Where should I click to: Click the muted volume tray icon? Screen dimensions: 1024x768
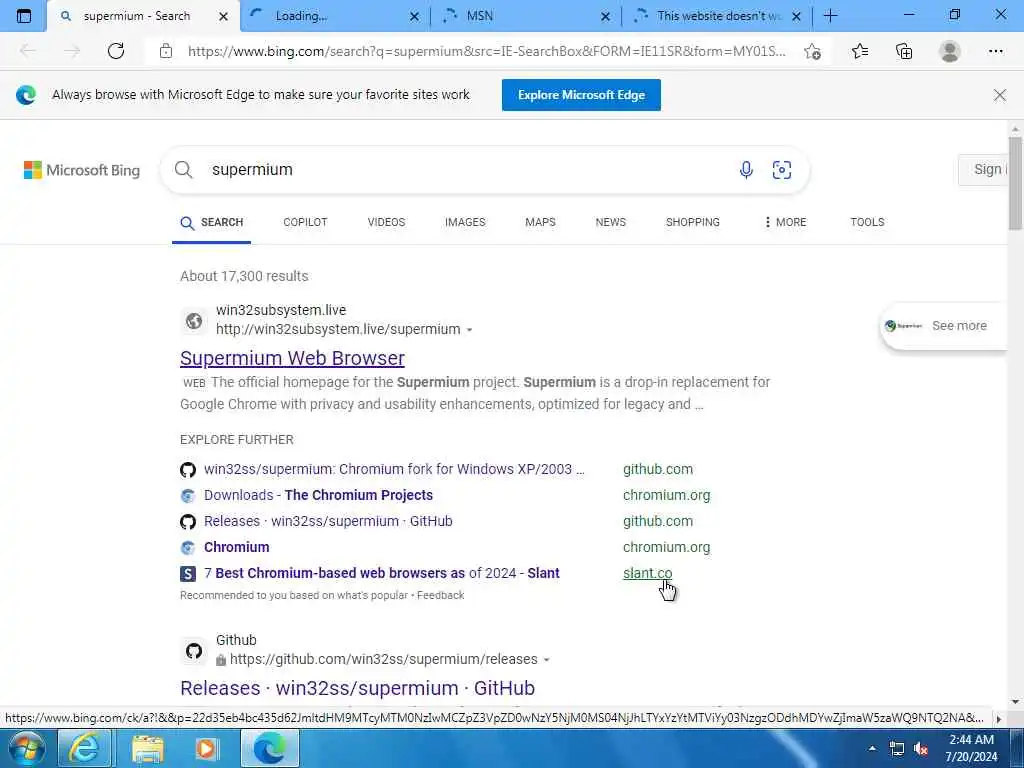(x=921, y=749)
